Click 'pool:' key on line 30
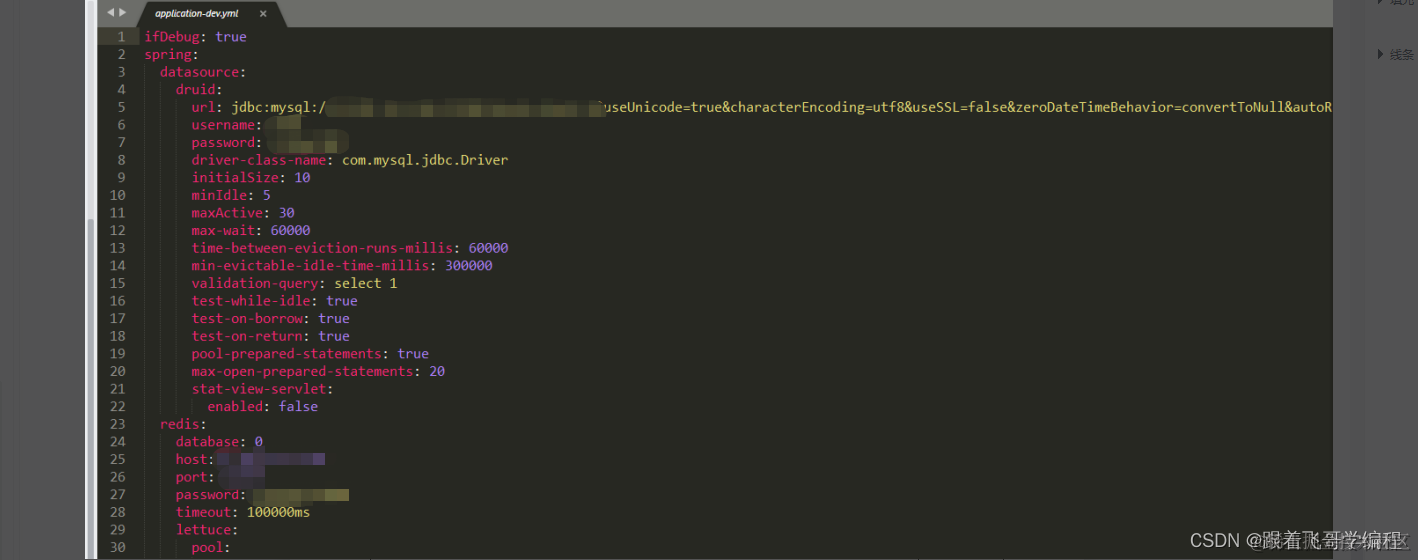This screenshot has width=1418, height=560. 212,547
